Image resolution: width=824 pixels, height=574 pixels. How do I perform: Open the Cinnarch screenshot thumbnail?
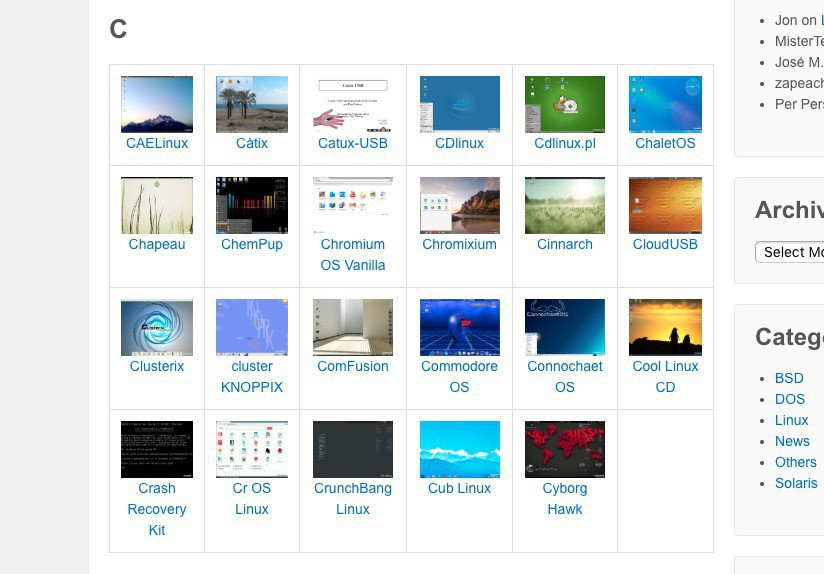tap(565, 205)
